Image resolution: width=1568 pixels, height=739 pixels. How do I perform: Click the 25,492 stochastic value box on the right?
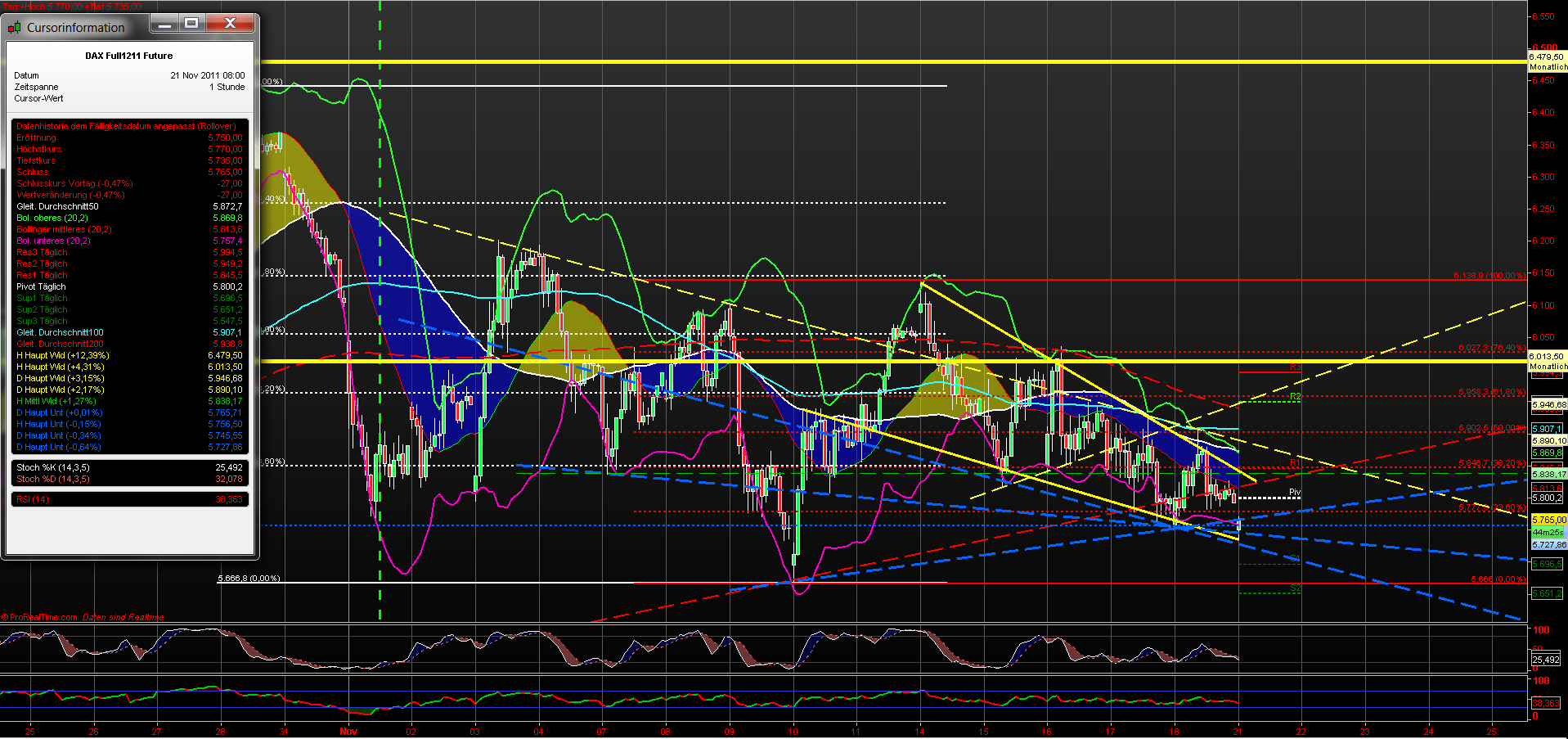(1547, 660)
